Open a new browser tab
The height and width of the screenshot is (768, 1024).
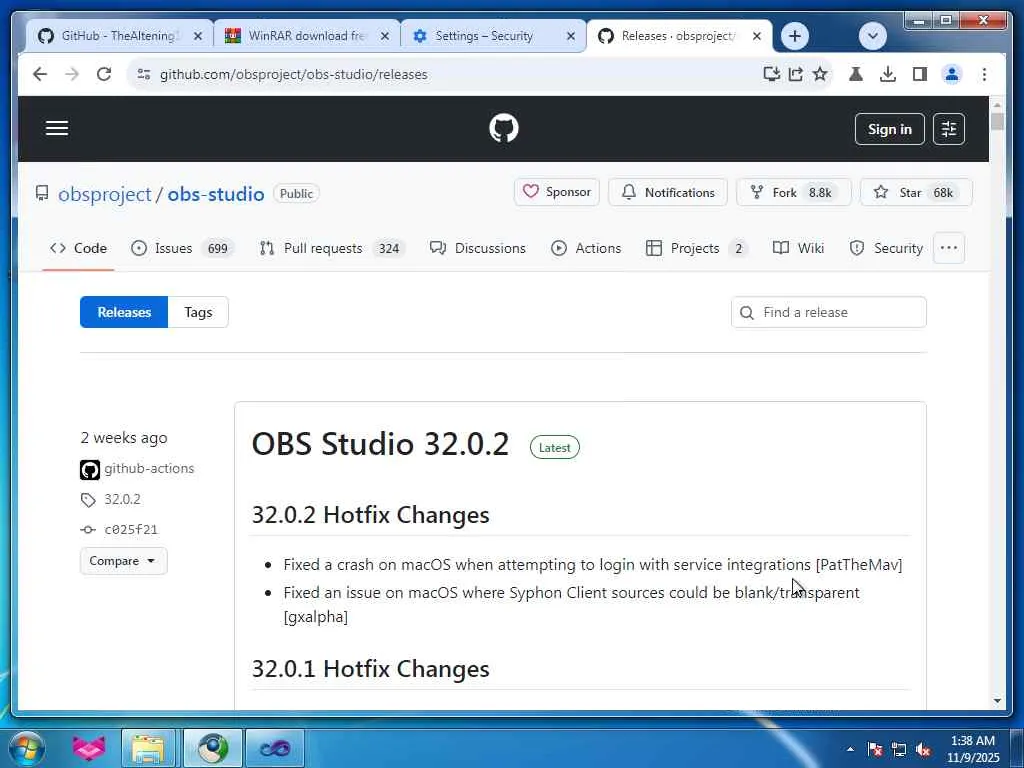[795, 36]
